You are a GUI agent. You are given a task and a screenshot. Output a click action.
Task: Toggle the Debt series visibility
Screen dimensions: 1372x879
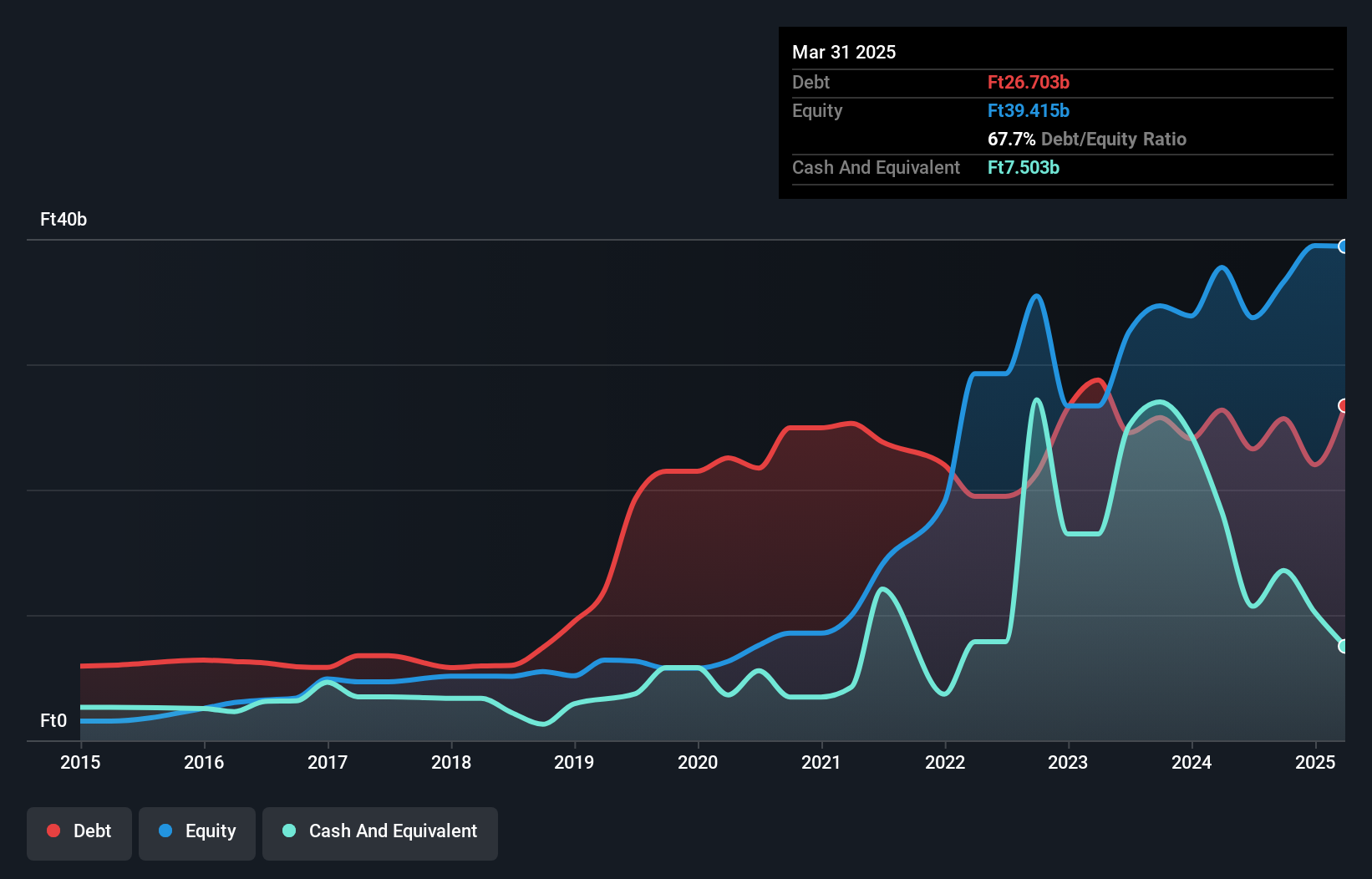coord(79,833)
